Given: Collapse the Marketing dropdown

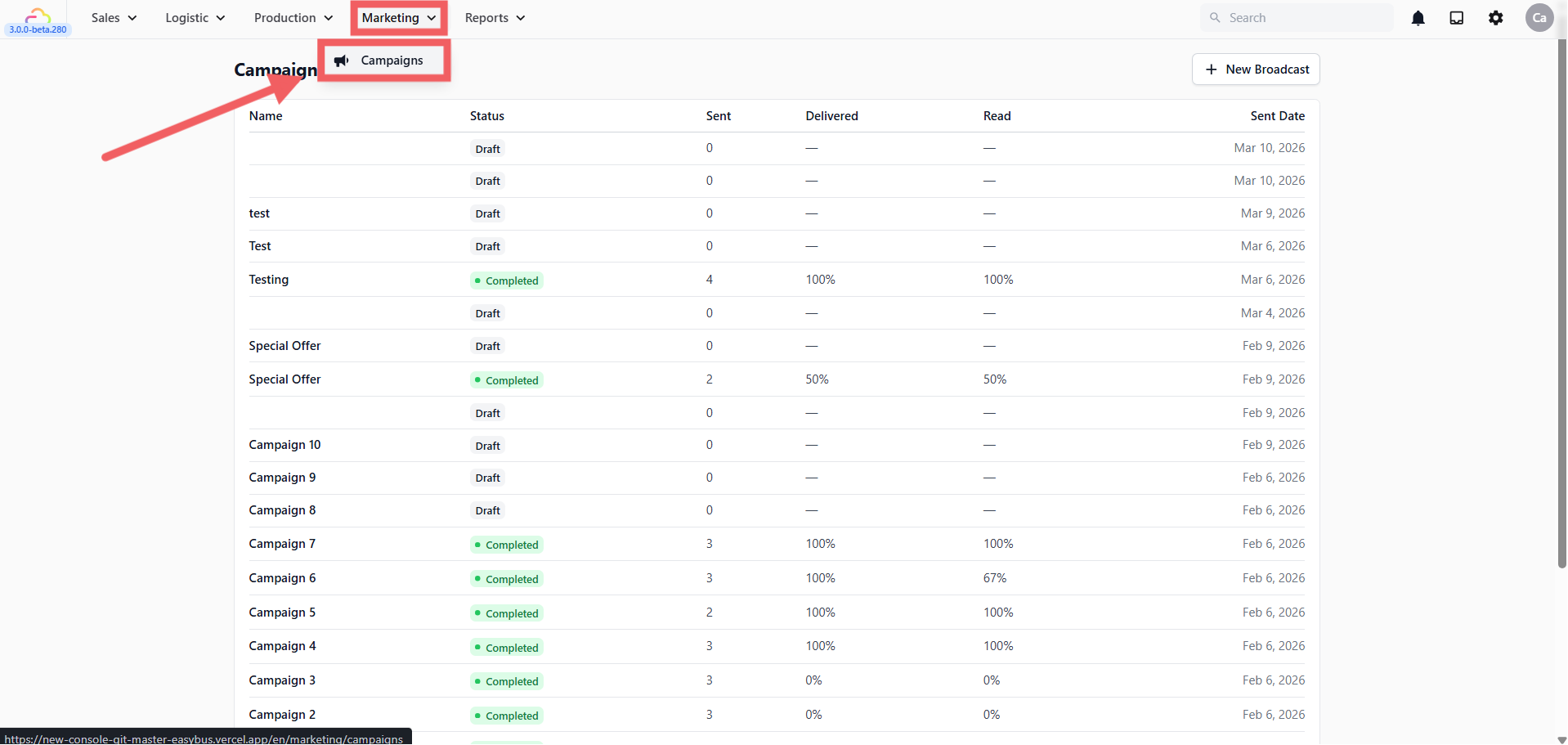Looking at the screenshot, I should (x=399, y=18).
